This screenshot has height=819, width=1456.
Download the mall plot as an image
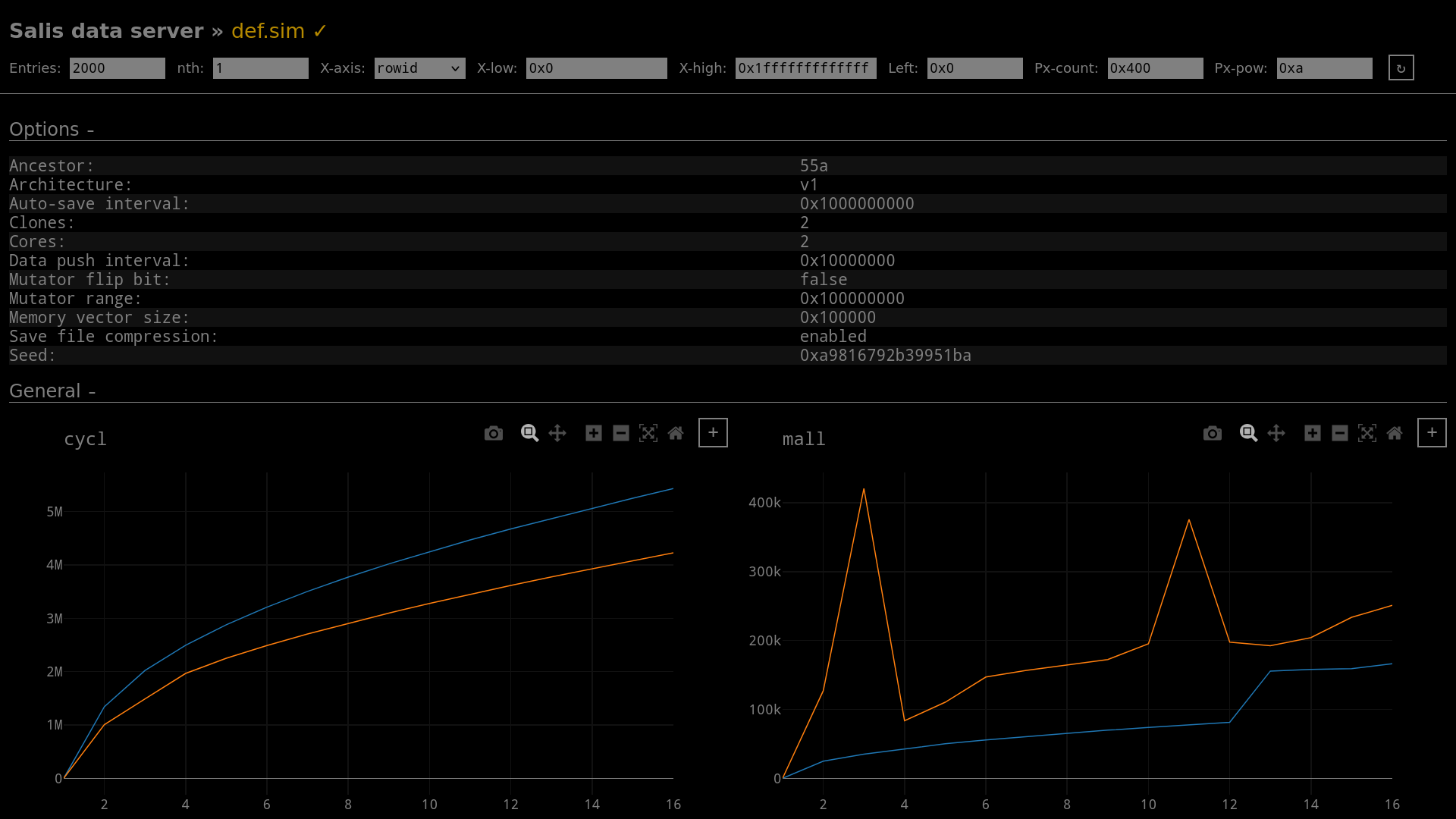(x=1212, y=433)
